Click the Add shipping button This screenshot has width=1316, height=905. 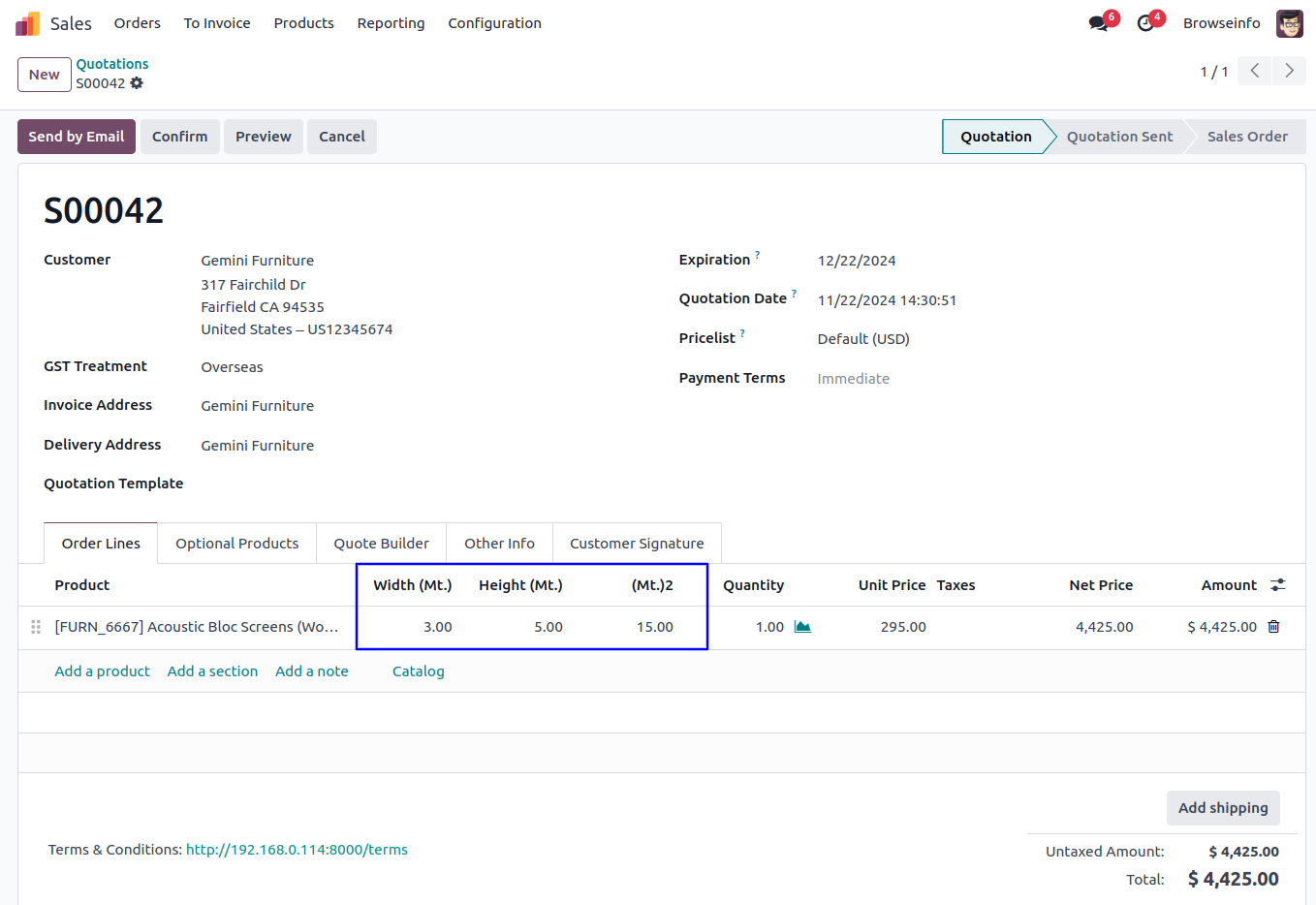point(1223,808)
